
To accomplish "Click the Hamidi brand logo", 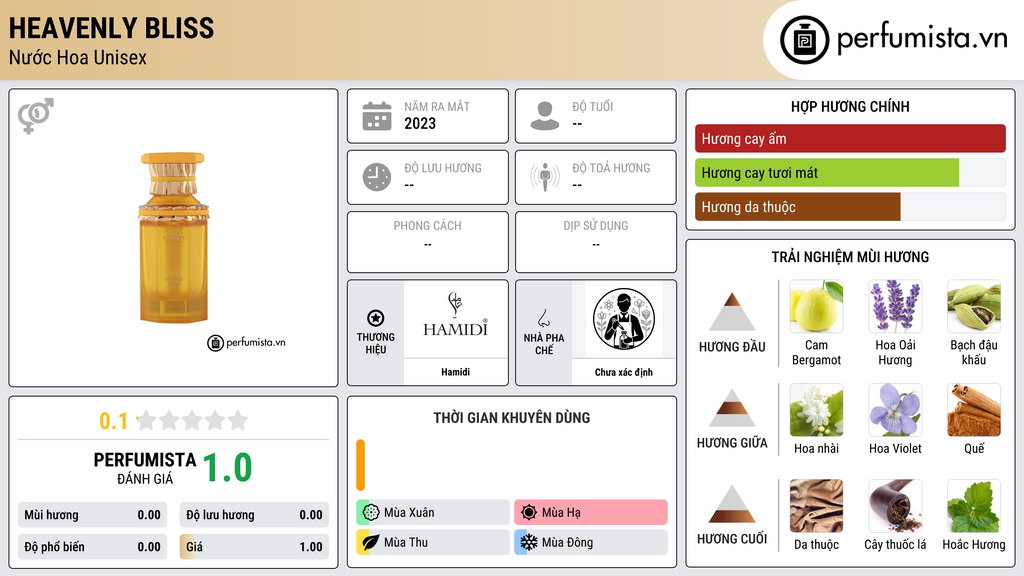I will pos(455,315).
